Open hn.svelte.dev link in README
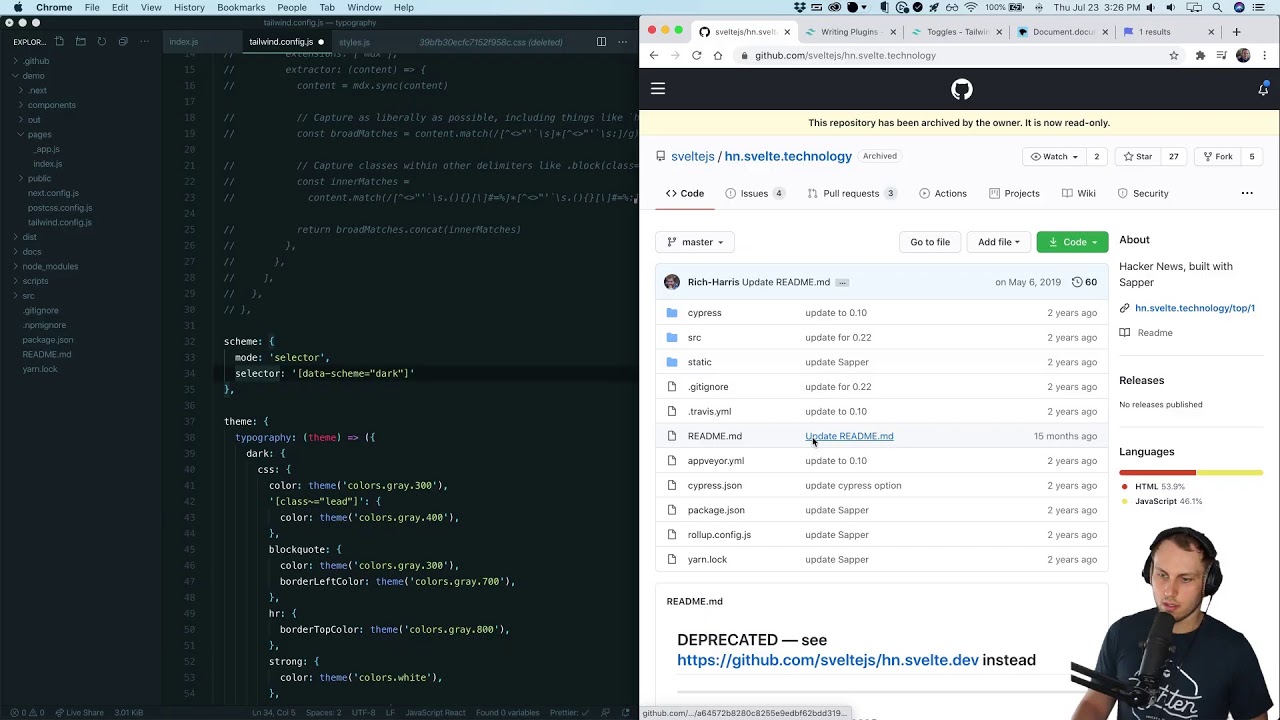The width and height of the screenshot is (1280, 720). click(x=828, y=660)
